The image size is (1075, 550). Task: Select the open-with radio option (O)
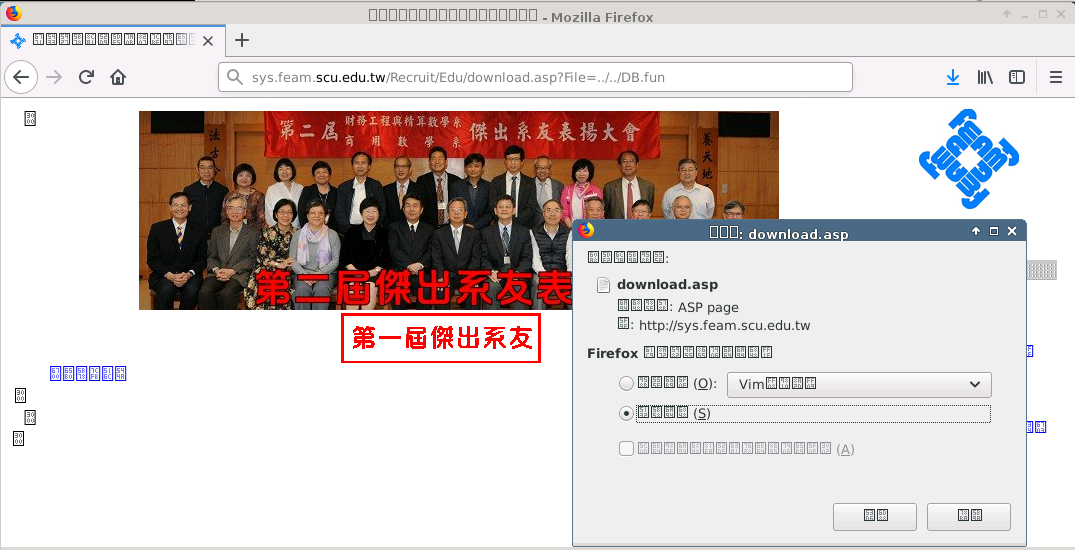point(626,383)
